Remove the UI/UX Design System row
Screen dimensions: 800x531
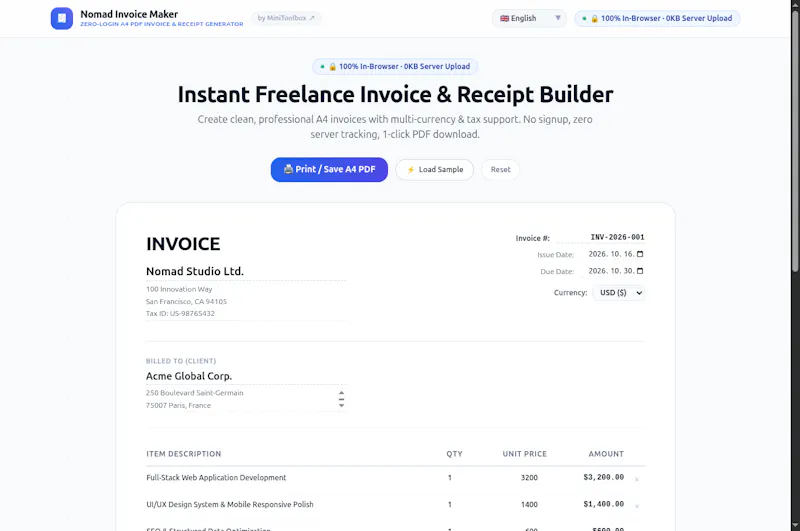click(x=637, y=506)
